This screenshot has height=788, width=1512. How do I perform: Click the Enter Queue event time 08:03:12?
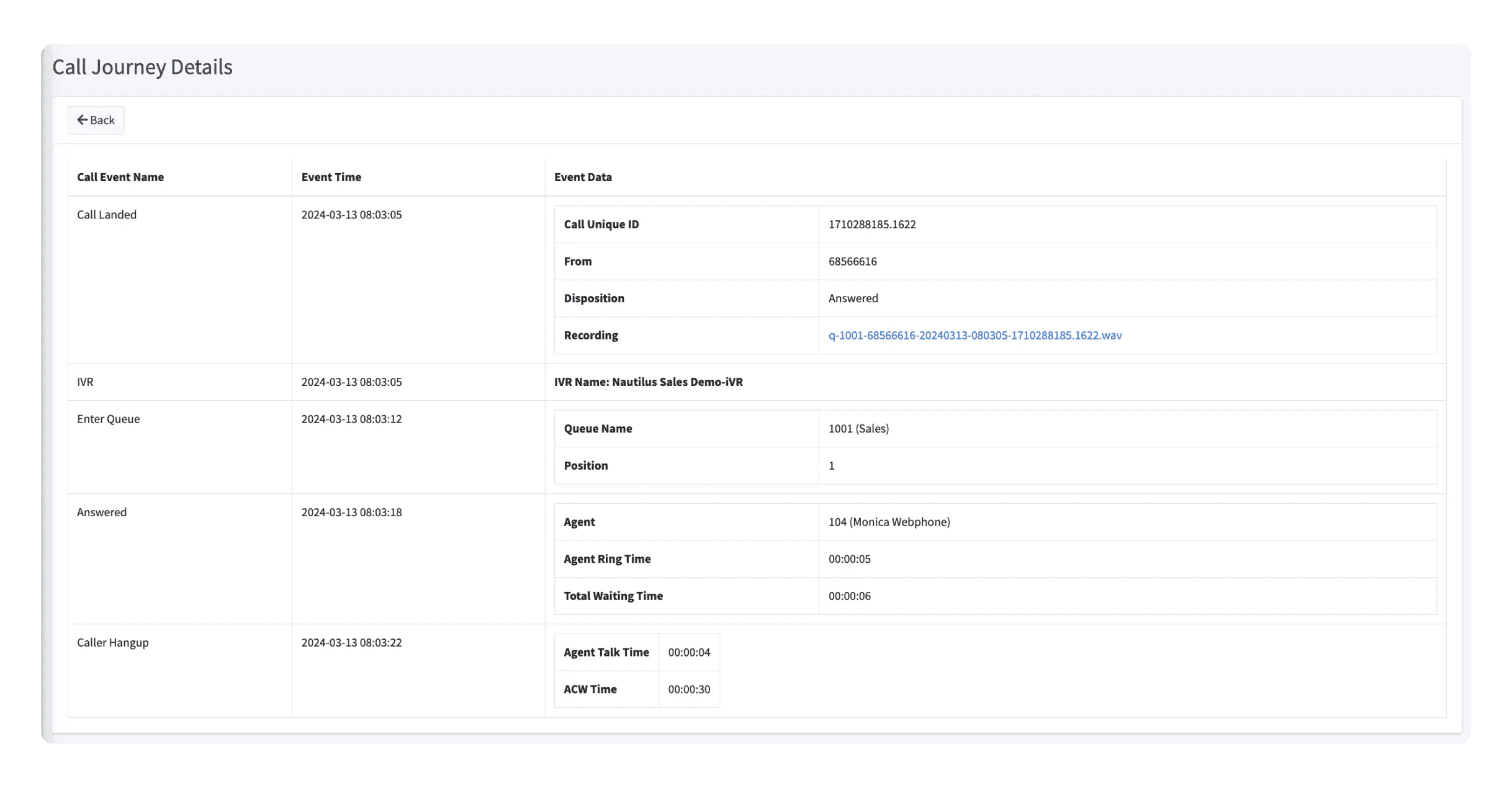coord(351,419)
